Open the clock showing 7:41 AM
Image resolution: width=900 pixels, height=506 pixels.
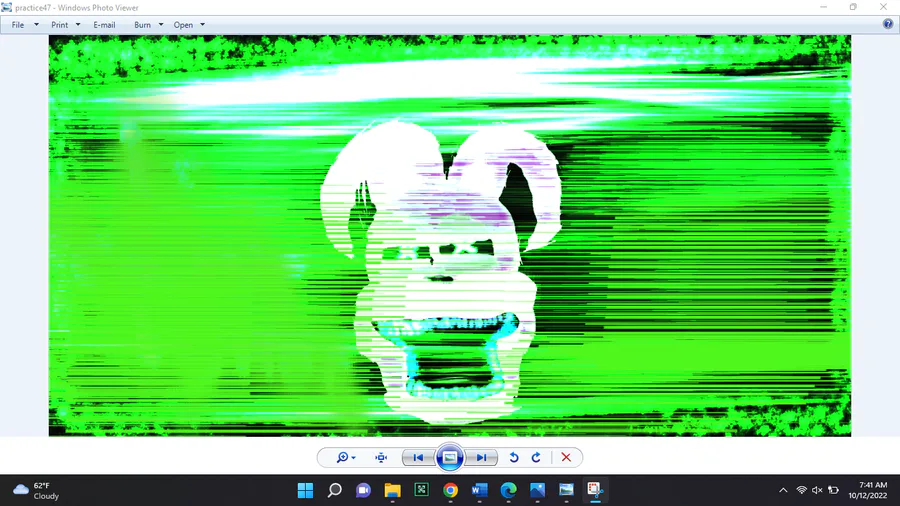868,490
